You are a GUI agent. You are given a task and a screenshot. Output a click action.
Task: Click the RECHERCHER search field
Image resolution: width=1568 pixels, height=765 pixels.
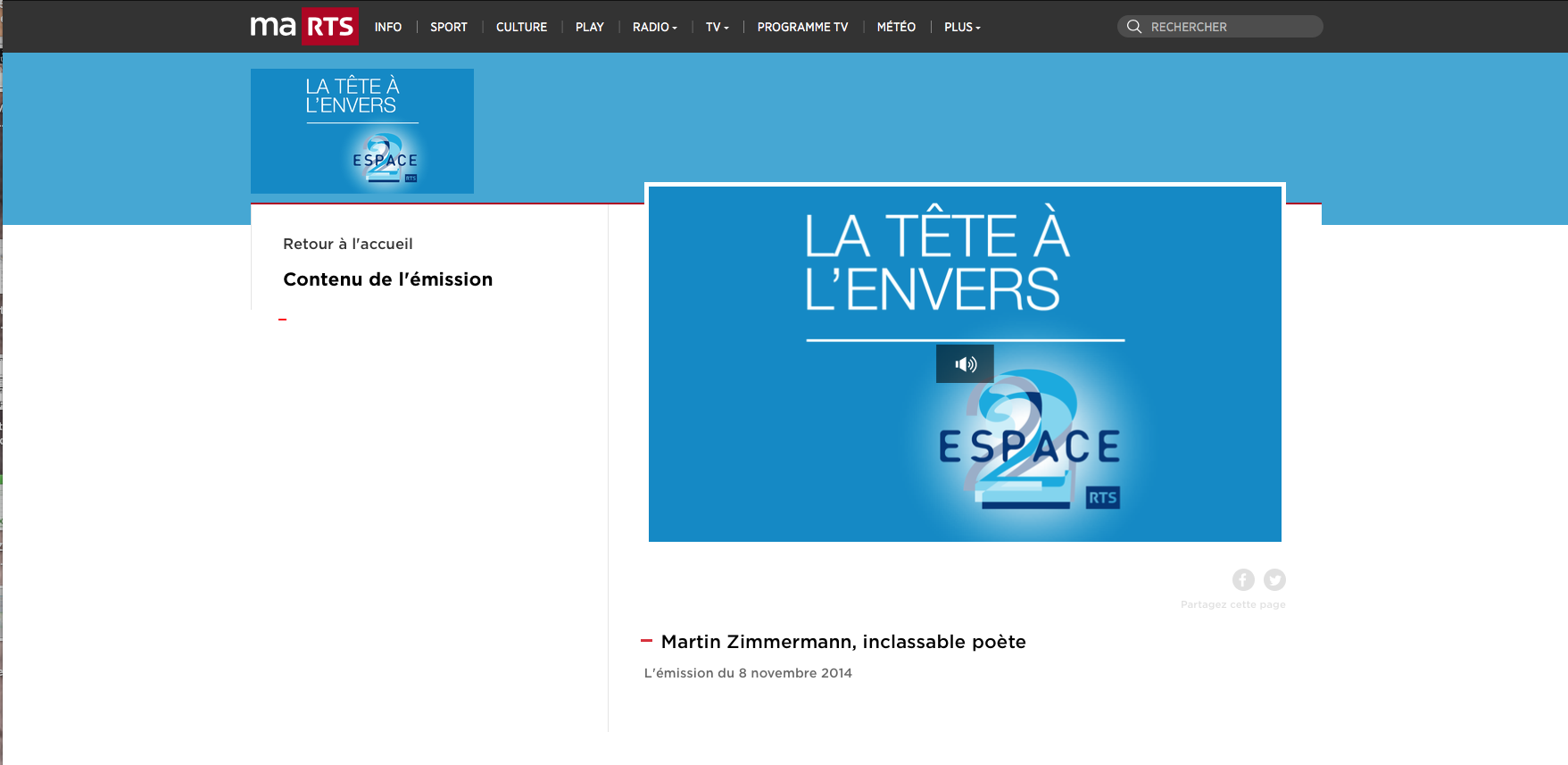pos(1220,27)
